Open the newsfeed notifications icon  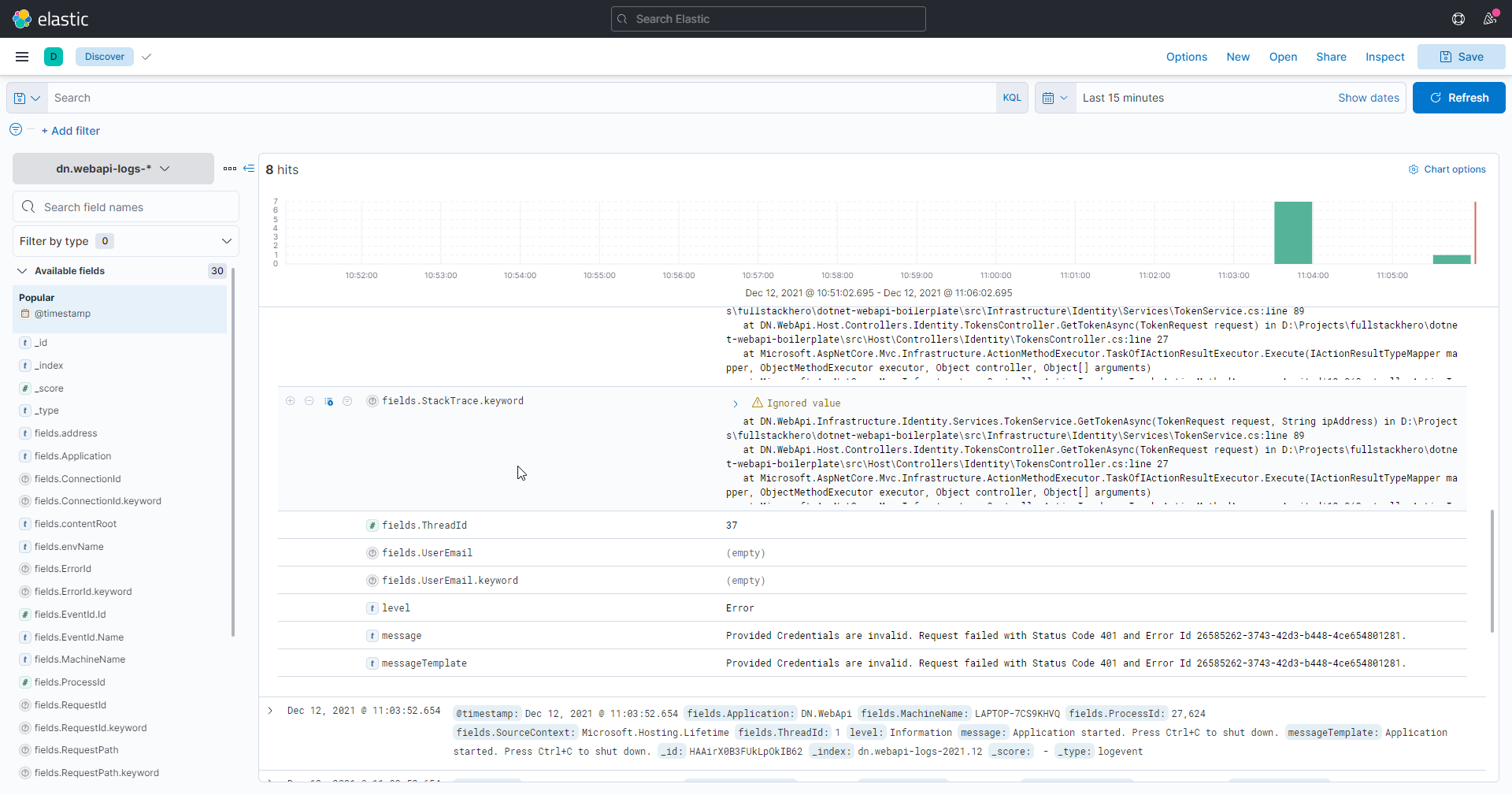coord(1491,18)
